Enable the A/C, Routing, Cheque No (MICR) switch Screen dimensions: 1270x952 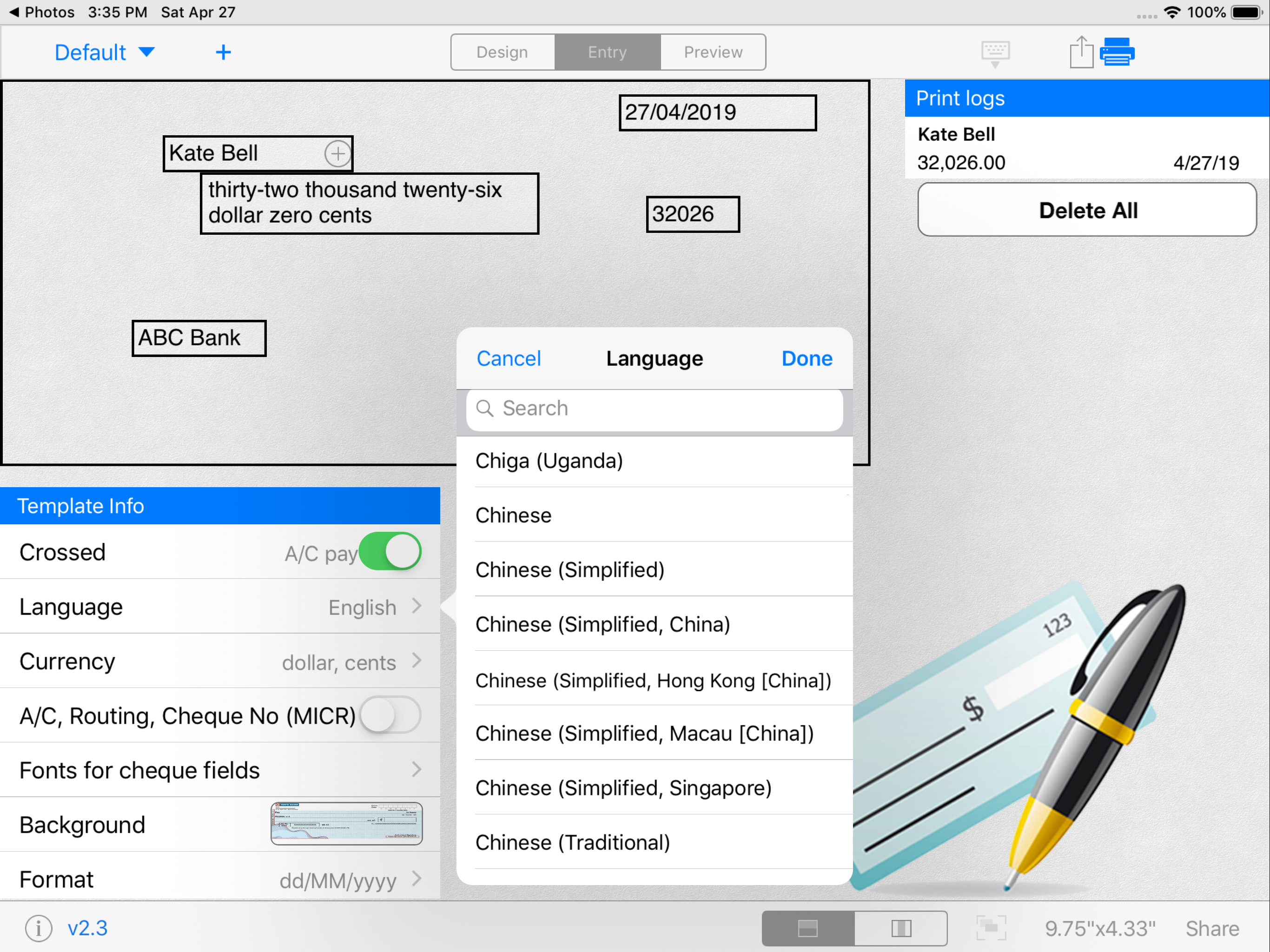tap(390, 715)
